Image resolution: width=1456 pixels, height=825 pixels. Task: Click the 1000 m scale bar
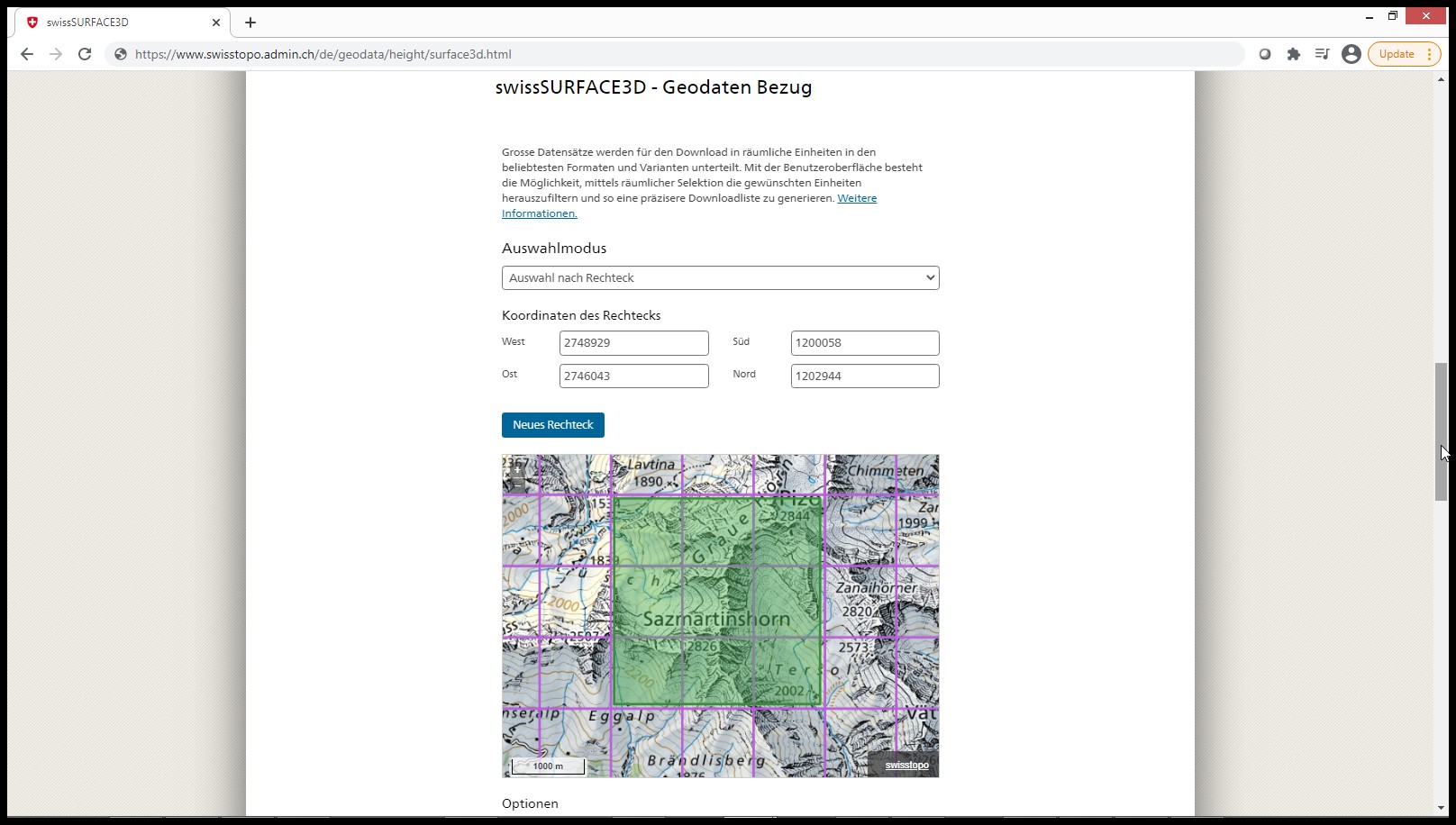coord(548,766)
